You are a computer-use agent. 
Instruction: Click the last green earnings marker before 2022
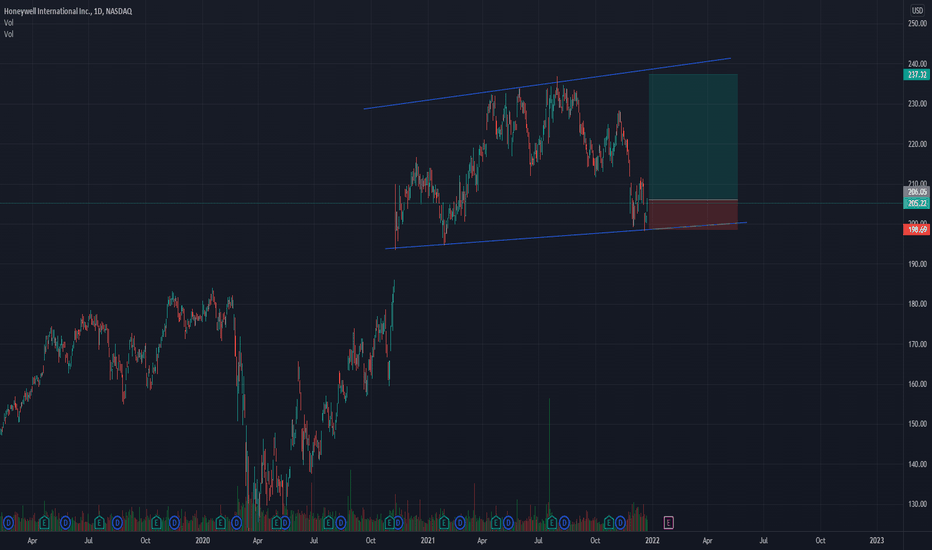click(609, 523)
